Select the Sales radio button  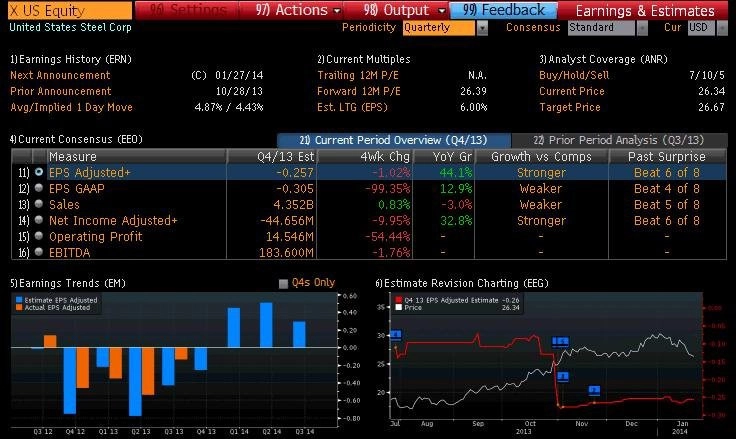click(x=39, y=204)
